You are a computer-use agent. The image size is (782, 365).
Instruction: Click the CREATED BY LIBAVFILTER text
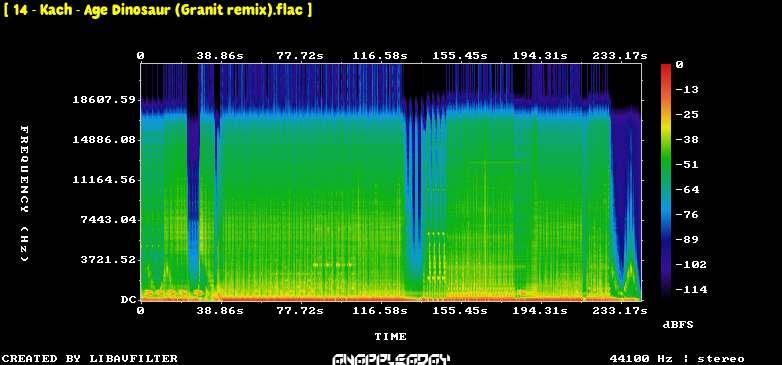click(x=90, y=359)
